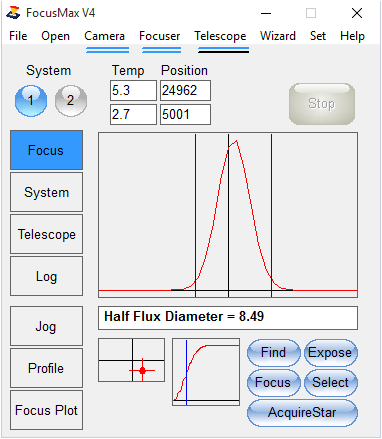Open the Open menu
The height and width of the screenshot is (439, 382).
[55, 36]
